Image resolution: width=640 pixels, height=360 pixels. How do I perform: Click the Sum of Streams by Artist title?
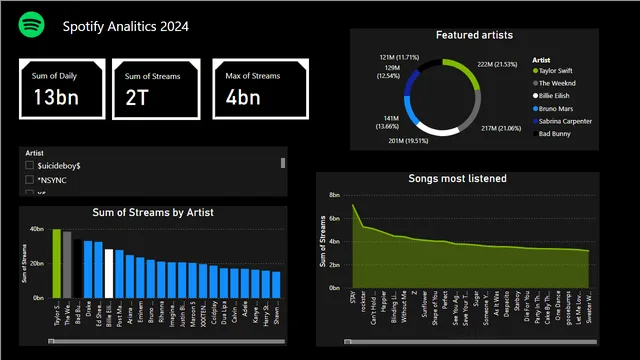[153, 212]
